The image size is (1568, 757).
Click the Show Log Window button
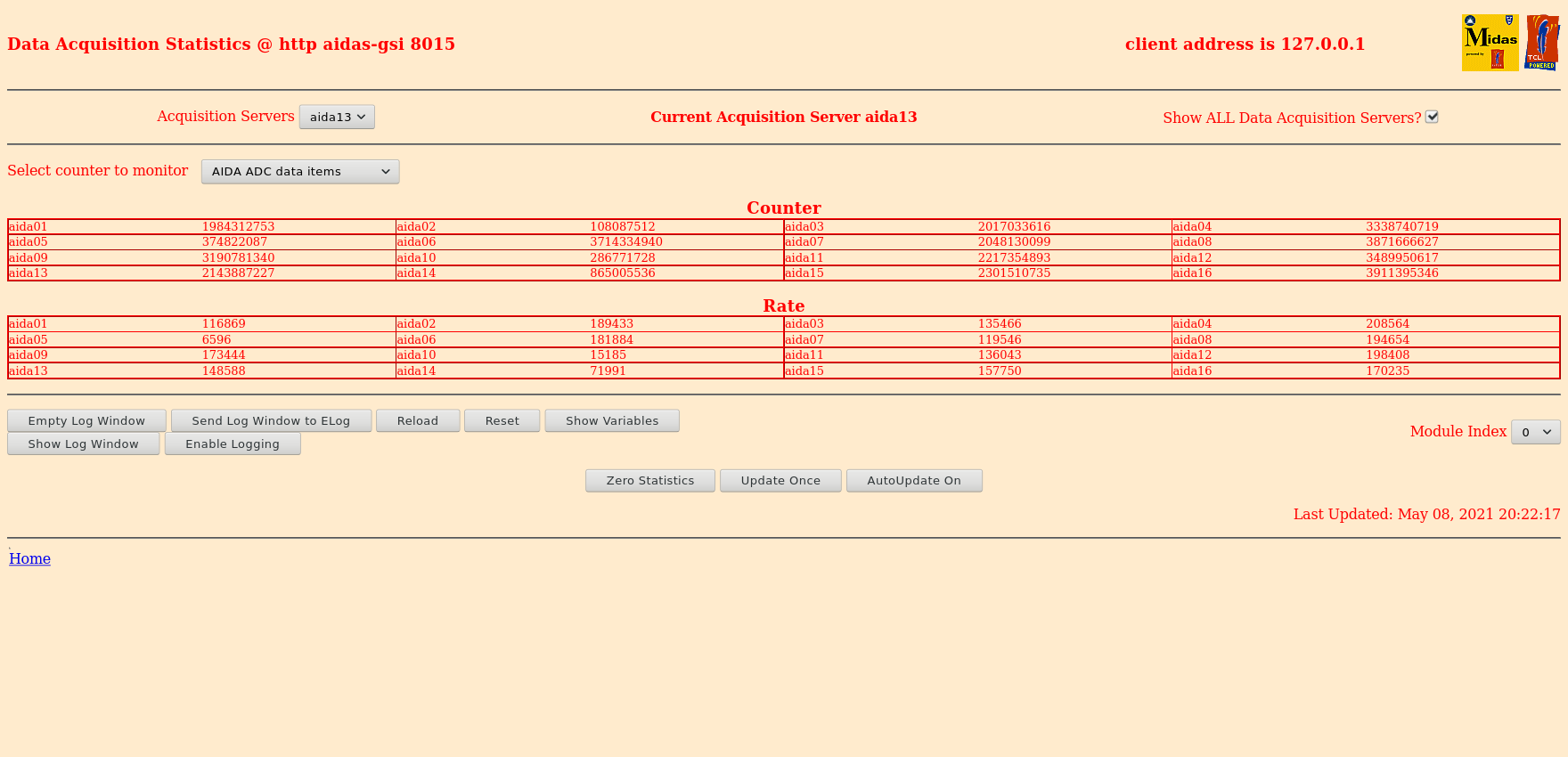84,444
